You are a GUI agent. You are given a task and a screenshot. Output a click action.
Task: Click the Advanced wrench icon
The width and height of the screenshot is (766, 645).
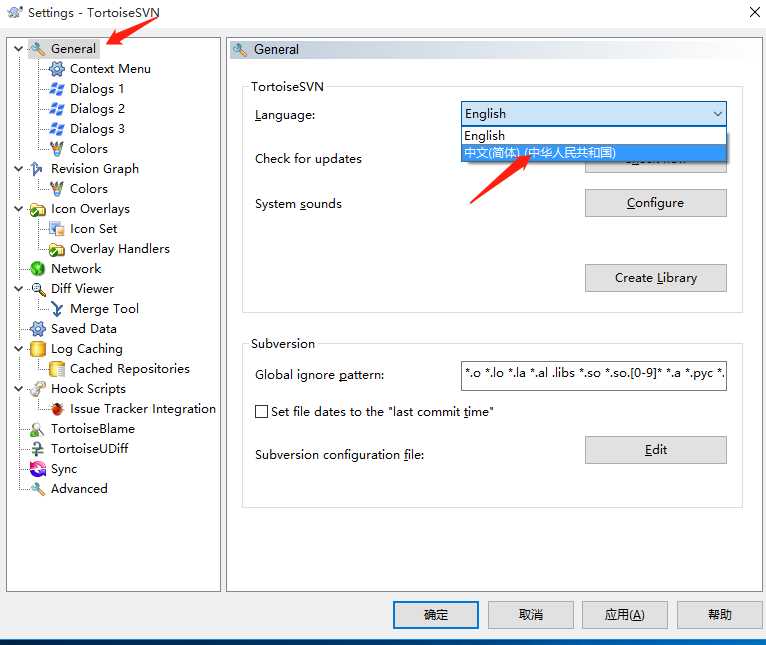(38, 489)
